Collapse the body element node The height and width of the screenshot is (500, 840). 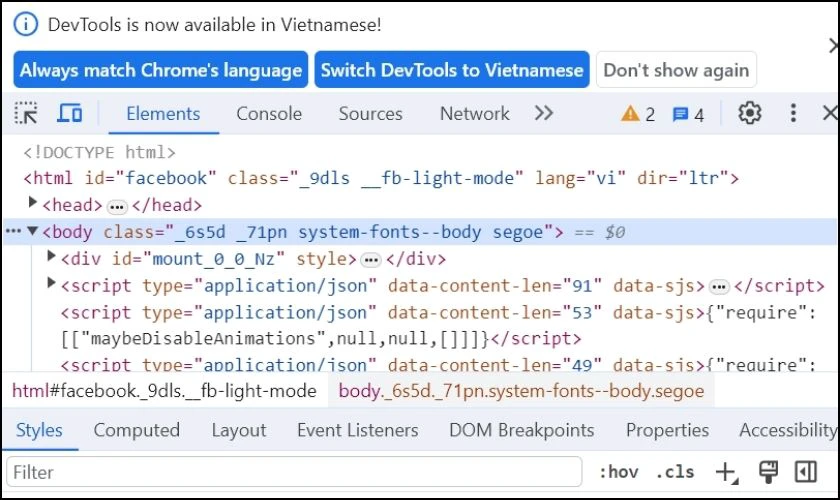tap(32, 231)
